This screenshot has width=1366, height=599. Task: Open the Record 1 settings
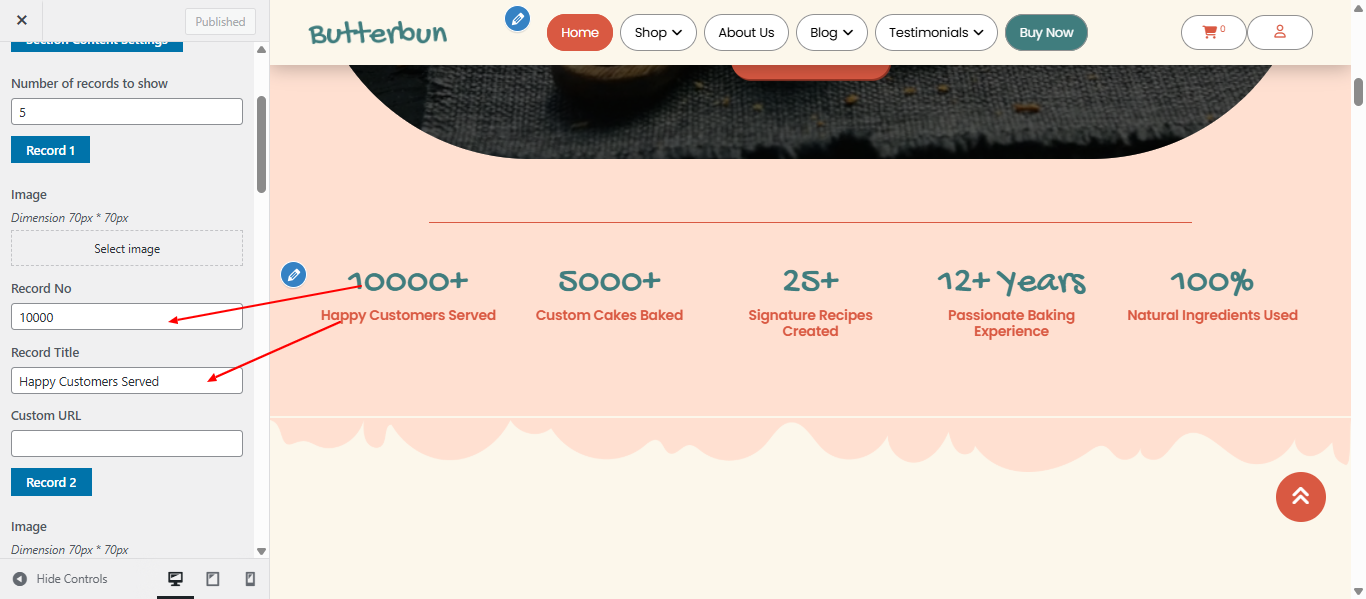pos(50,149)
